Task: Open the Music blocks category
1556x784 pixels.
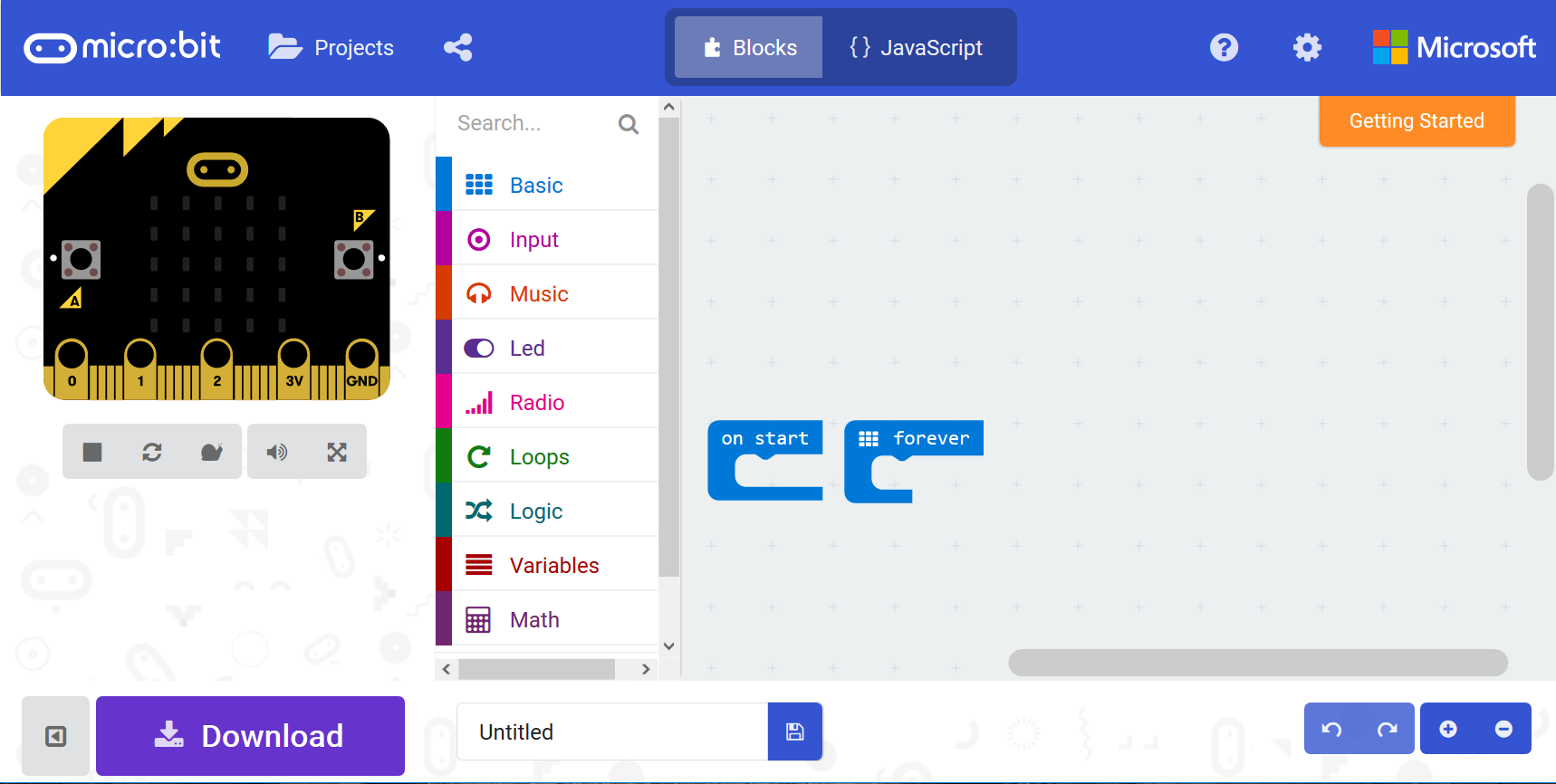Action: point(546,293)
